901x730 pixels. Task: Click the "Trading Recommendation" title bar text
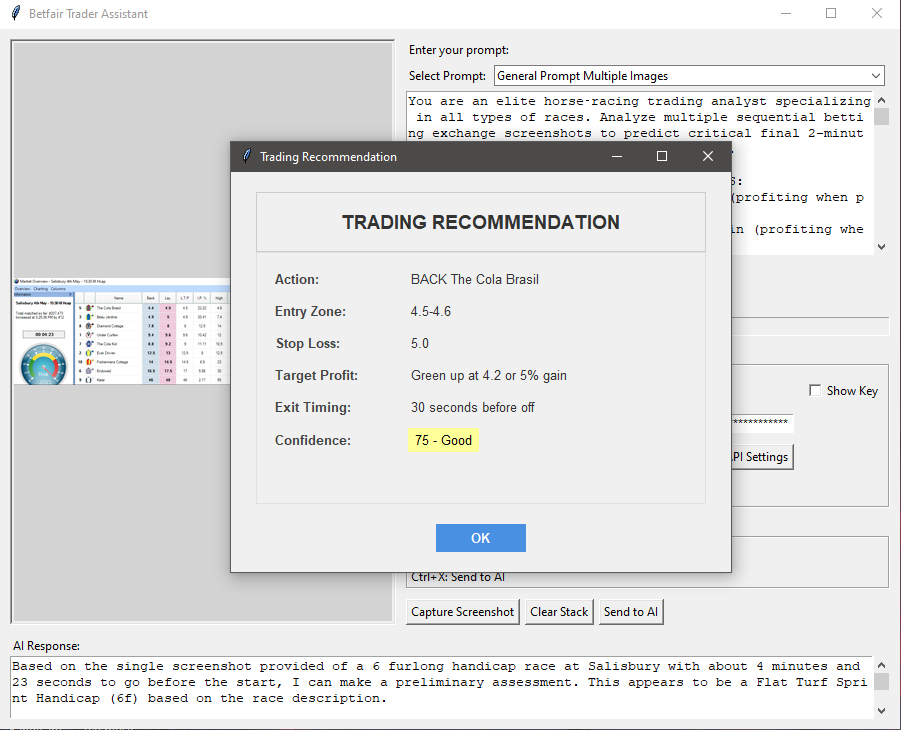(x=328, y=157)
